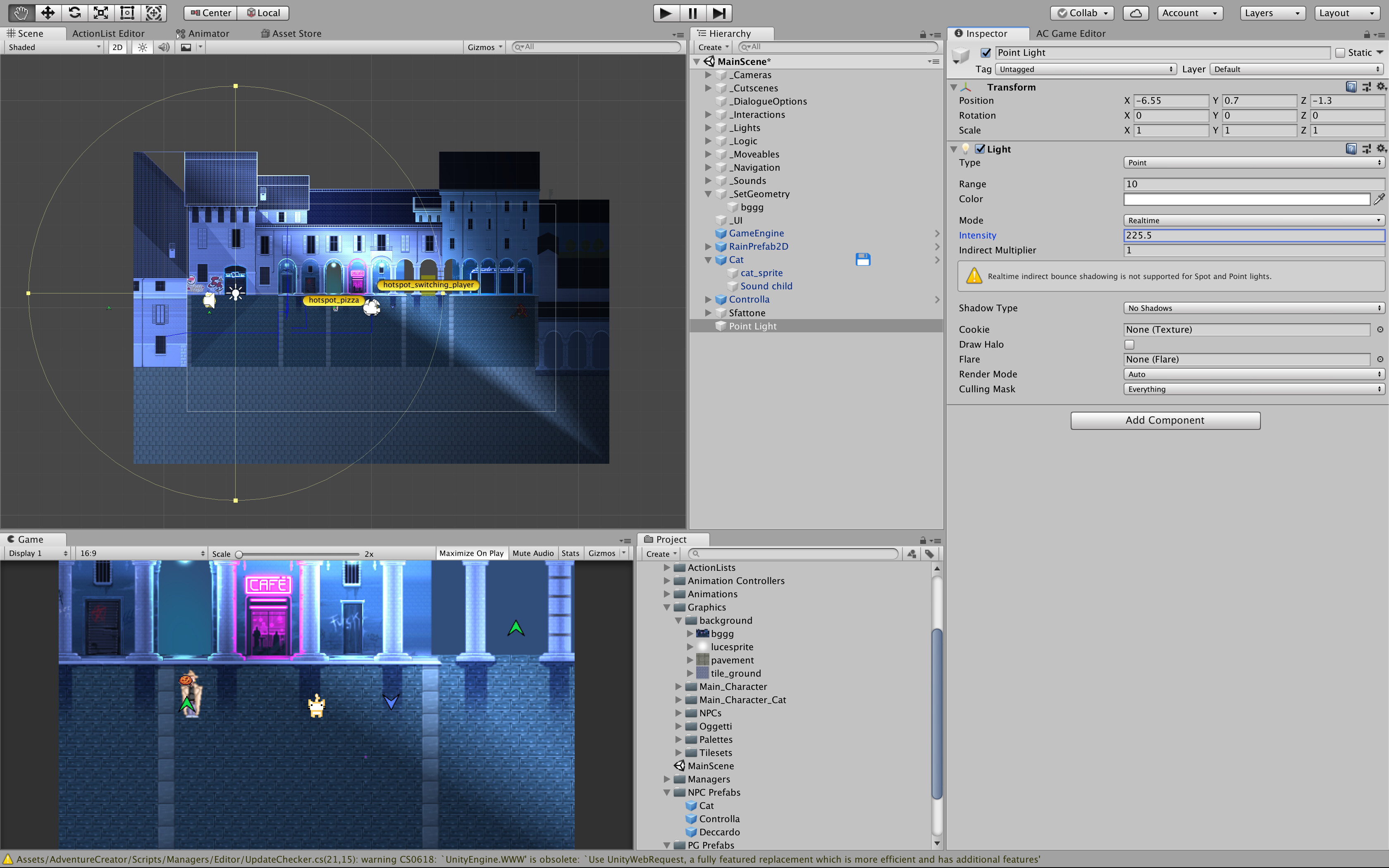Select the Rotate tool
Image resolution: width=1389 pixels, height=868 pixels.
point(74,13)
